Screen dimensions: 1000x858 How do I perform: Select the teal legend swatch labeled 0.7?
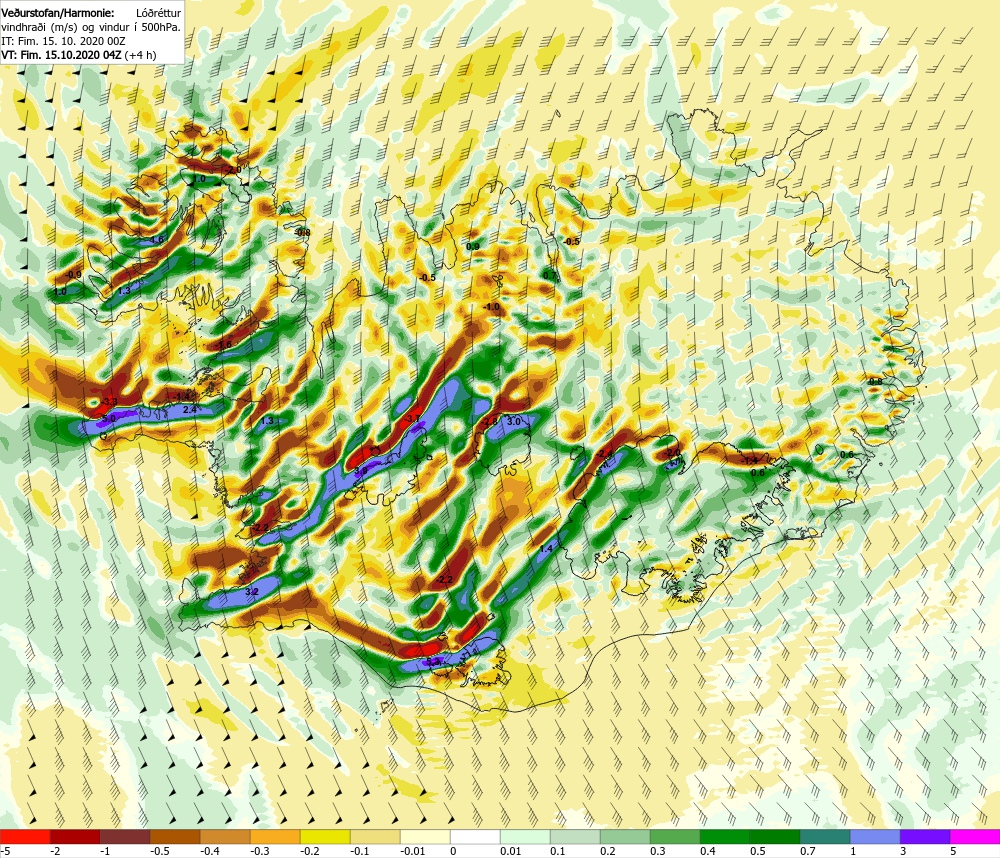[x=825, y=836]
